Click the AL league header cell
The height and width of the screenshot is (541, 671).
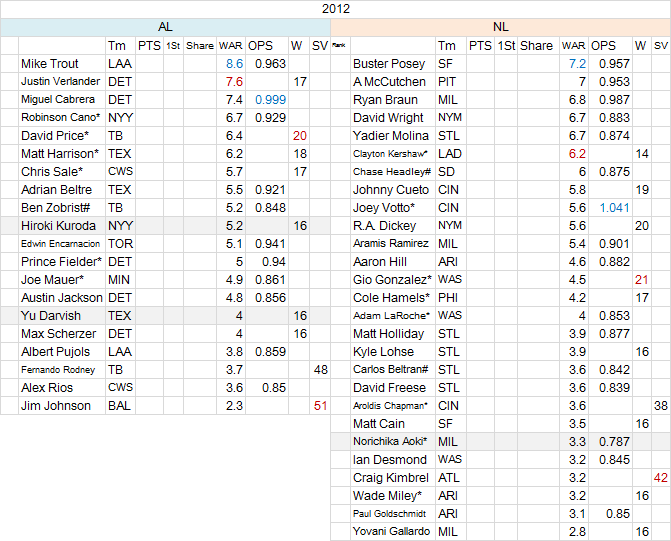click(x=165, y=27)
